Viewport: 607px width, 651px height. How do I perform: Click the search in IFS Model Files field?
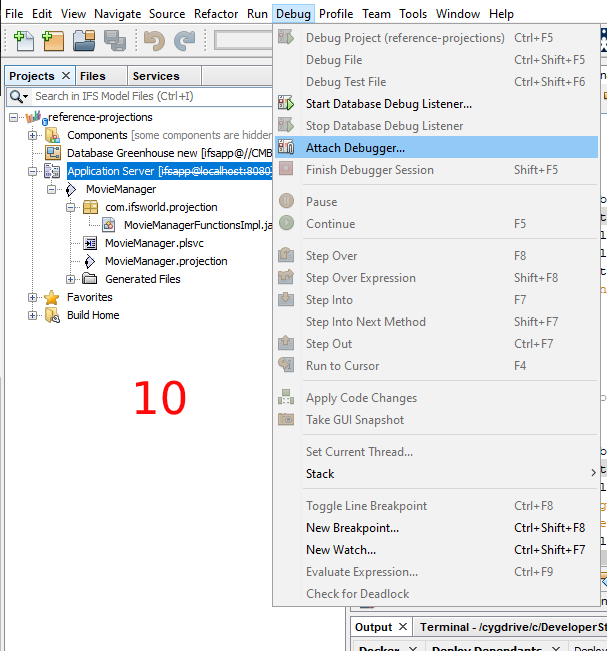point(140,97)
